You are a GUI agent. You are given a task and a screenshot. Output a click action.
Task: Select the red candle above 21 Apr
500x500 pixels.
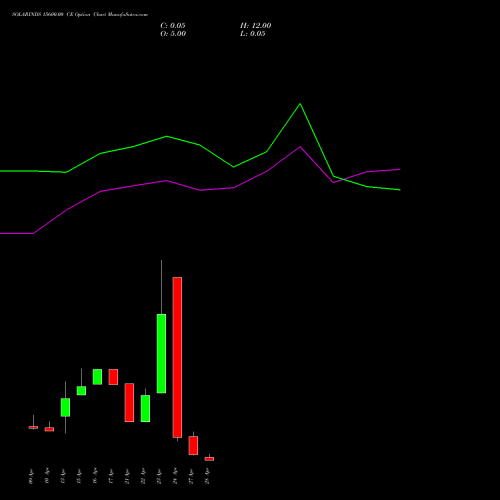129,403
